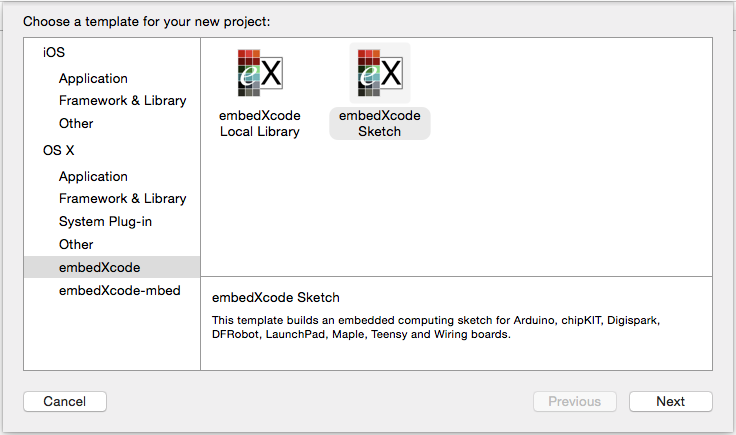This screenshot has height=435, width=736.
Task: Choose Application under OS X
Action: [x=93, y=176]
